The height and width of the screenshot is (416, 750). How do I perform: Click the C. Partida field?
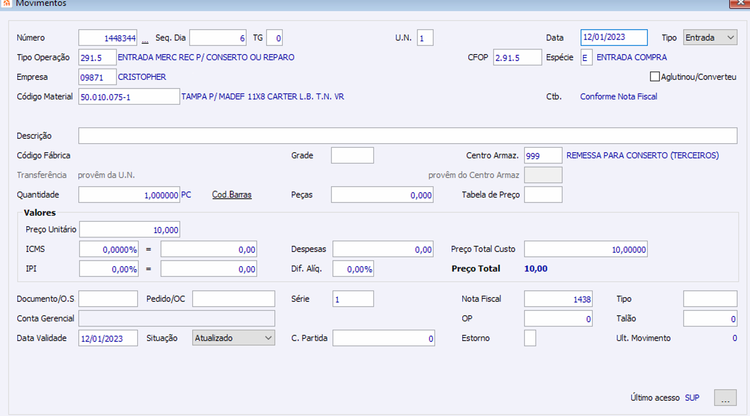[x=384, y=338]
